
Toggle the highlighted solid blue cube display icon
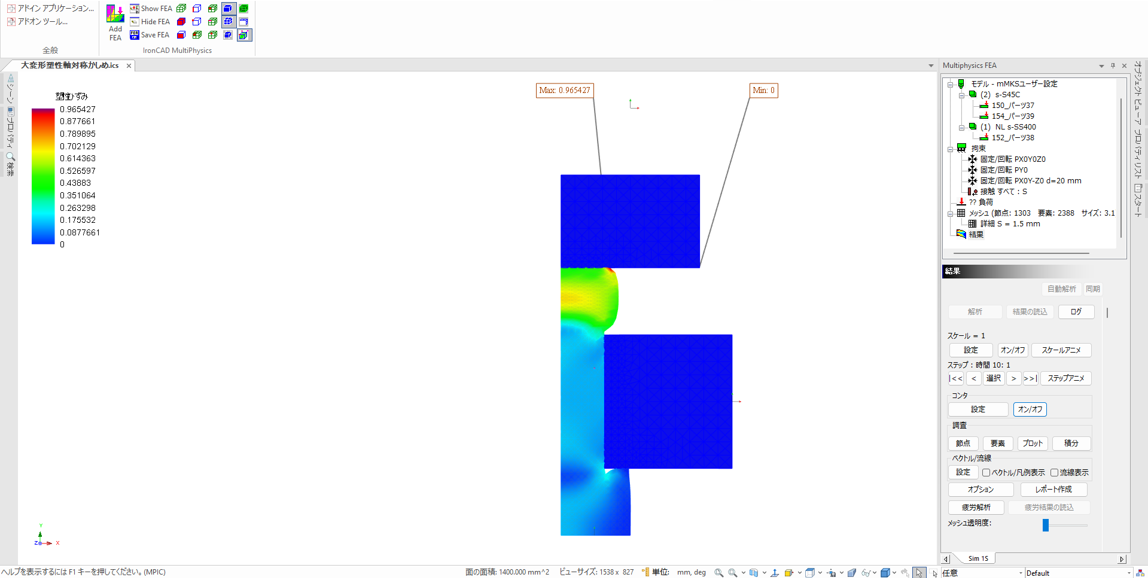coord(228,8)
